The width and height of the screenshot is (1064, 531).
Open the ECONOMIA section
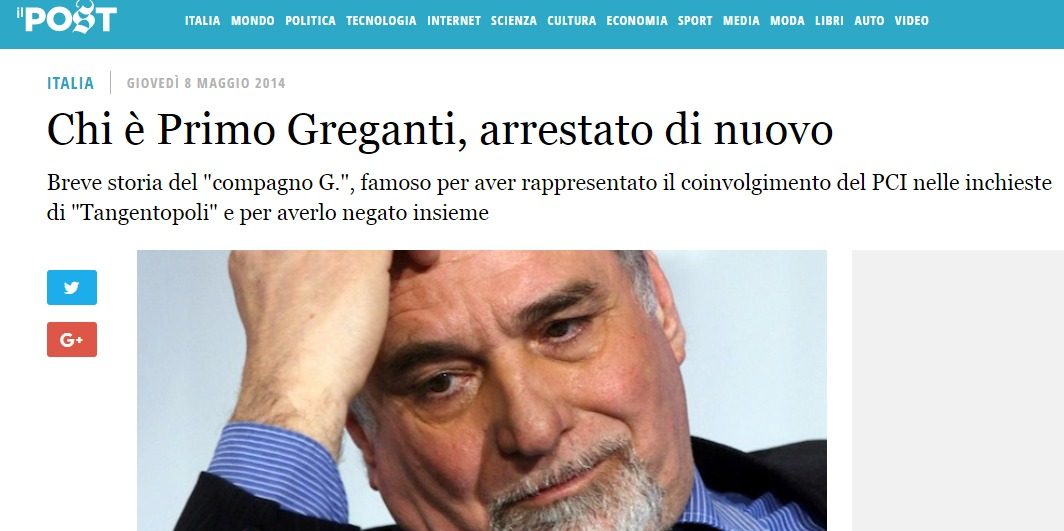coord(637,21)
